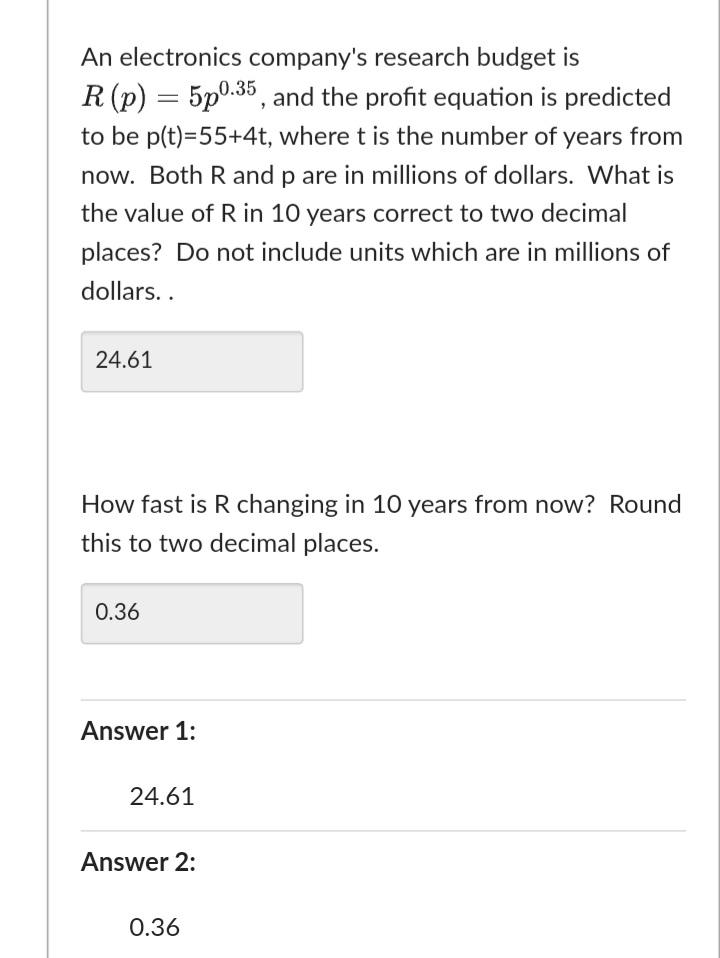
Task: Click inside the first gray answer box
Action: (x=191, y=360)
